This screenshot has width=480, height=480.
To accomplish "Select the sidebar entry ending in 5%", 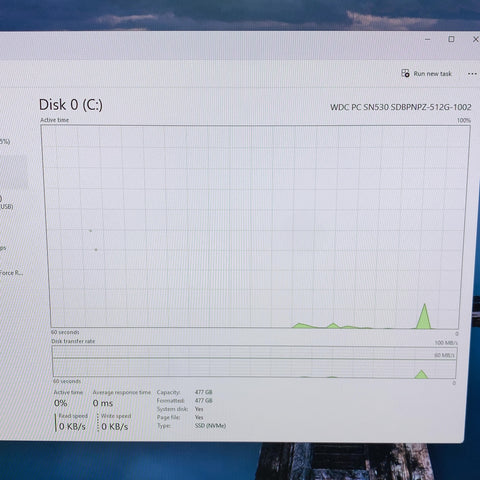I will (5, 142).
